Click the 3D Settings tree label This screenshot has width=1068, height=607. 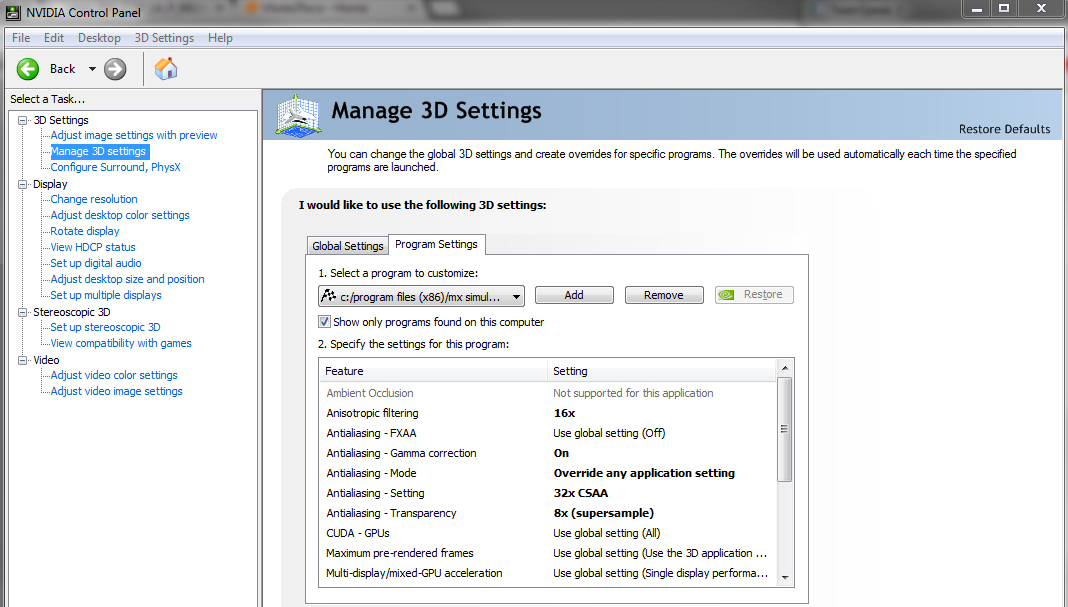61,120
